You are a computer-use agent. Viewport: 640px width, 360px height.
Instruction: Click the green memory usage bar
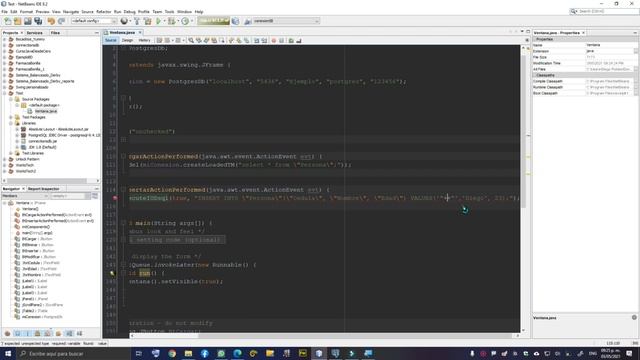point(213,21)
